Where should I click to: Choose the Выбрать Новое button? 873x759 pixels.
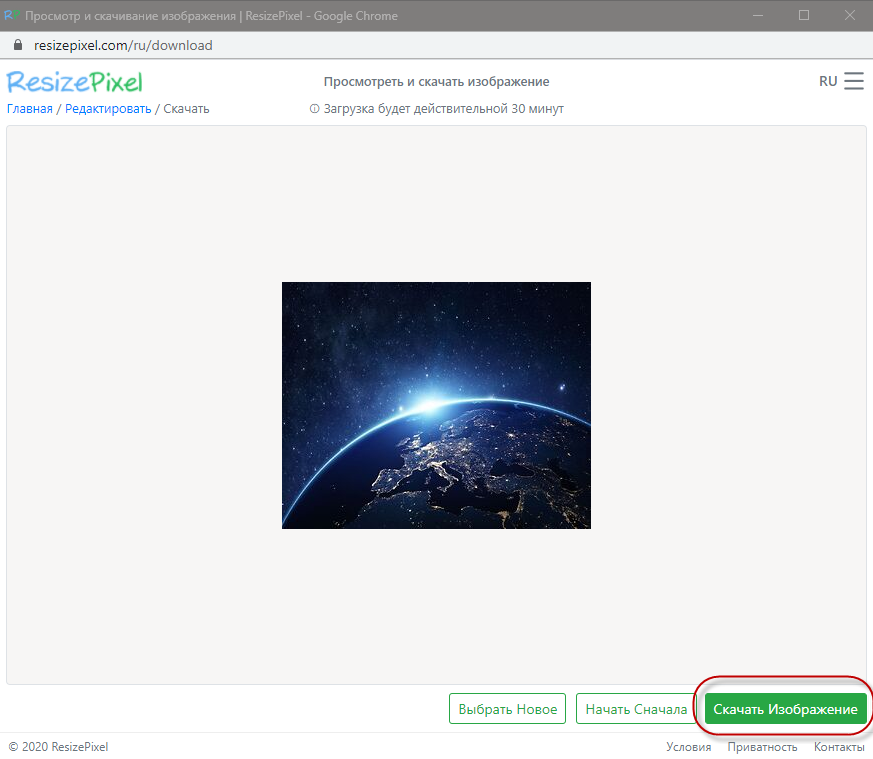(x=507, y=708)
